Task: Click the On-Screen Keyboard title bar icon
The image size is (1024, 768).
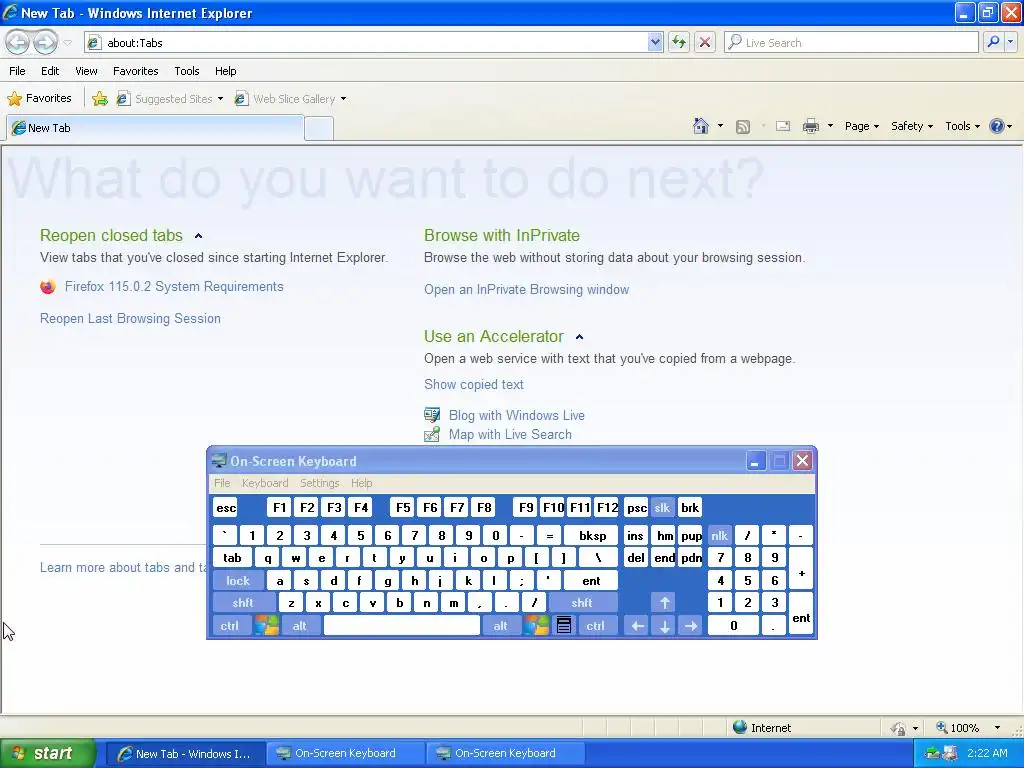Action: [x=219, y=461]
